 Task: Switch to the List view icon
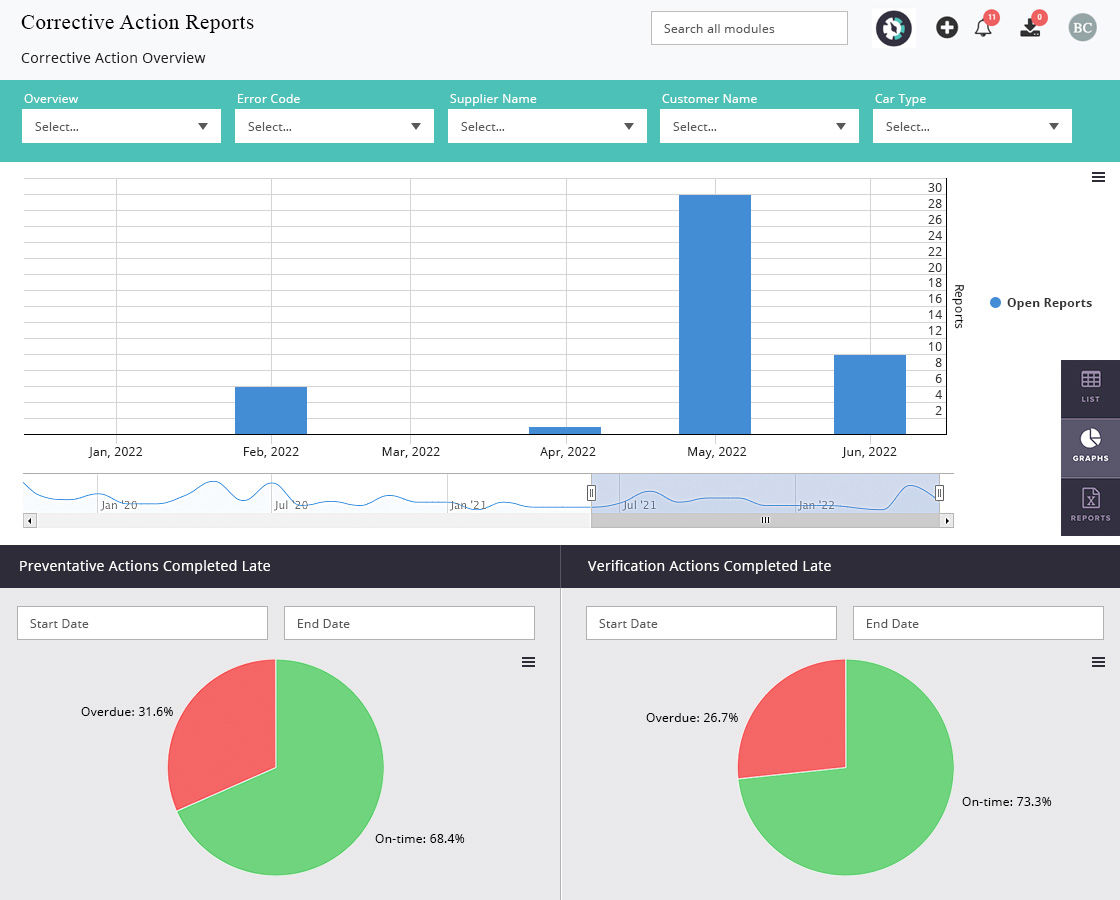[1090, 388]
